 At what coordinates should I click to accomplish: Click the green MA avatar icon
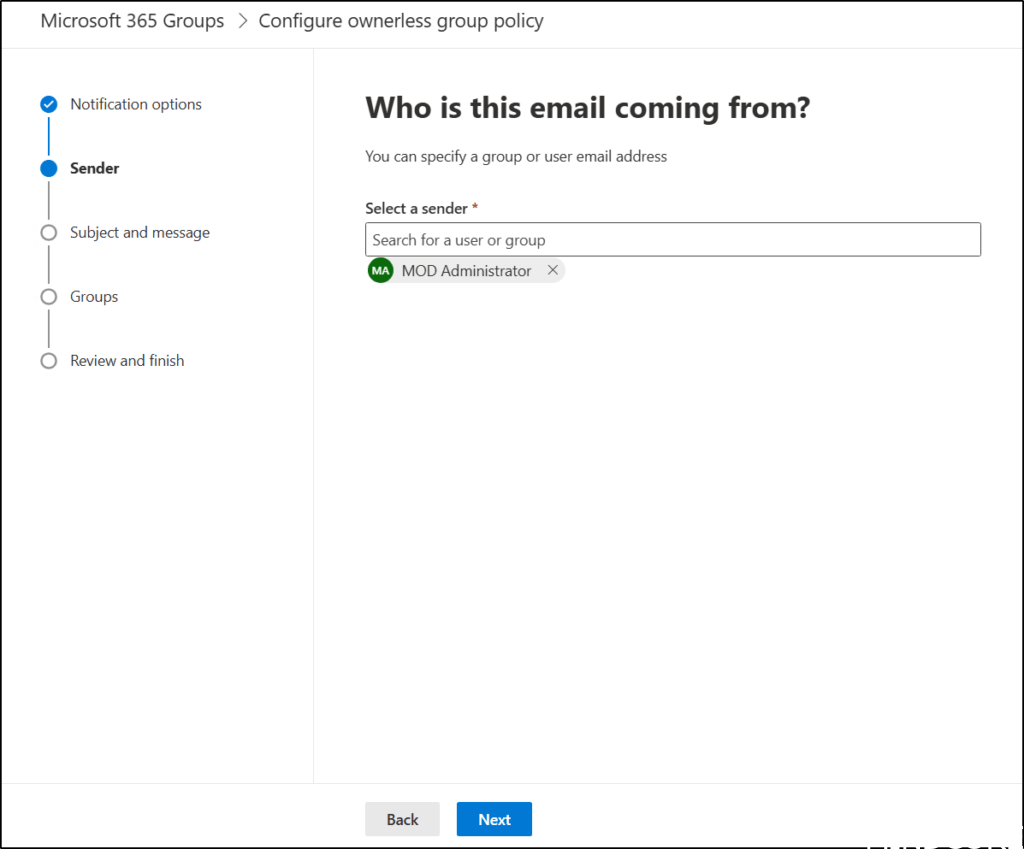click(381, 271)
